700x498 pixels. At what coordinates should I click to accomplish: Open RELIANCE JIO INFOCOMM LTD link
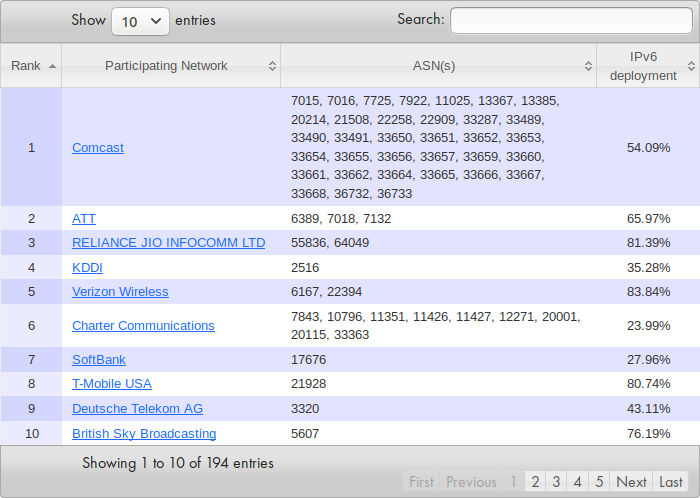click(168, 243)
